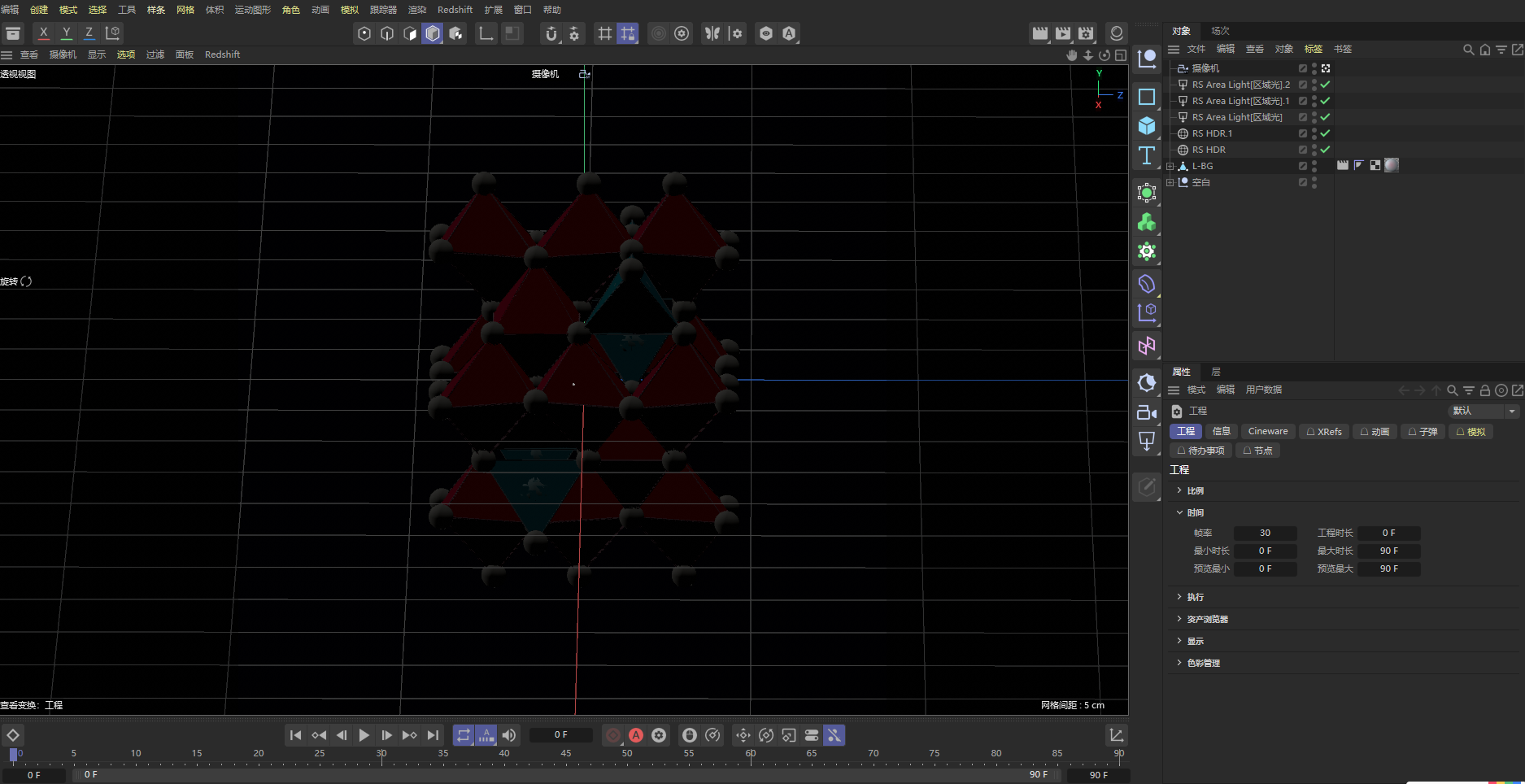The width and height of the screenshot is (1525, 784).
Task: Go to the end of animation
Action: pos(433,735)
